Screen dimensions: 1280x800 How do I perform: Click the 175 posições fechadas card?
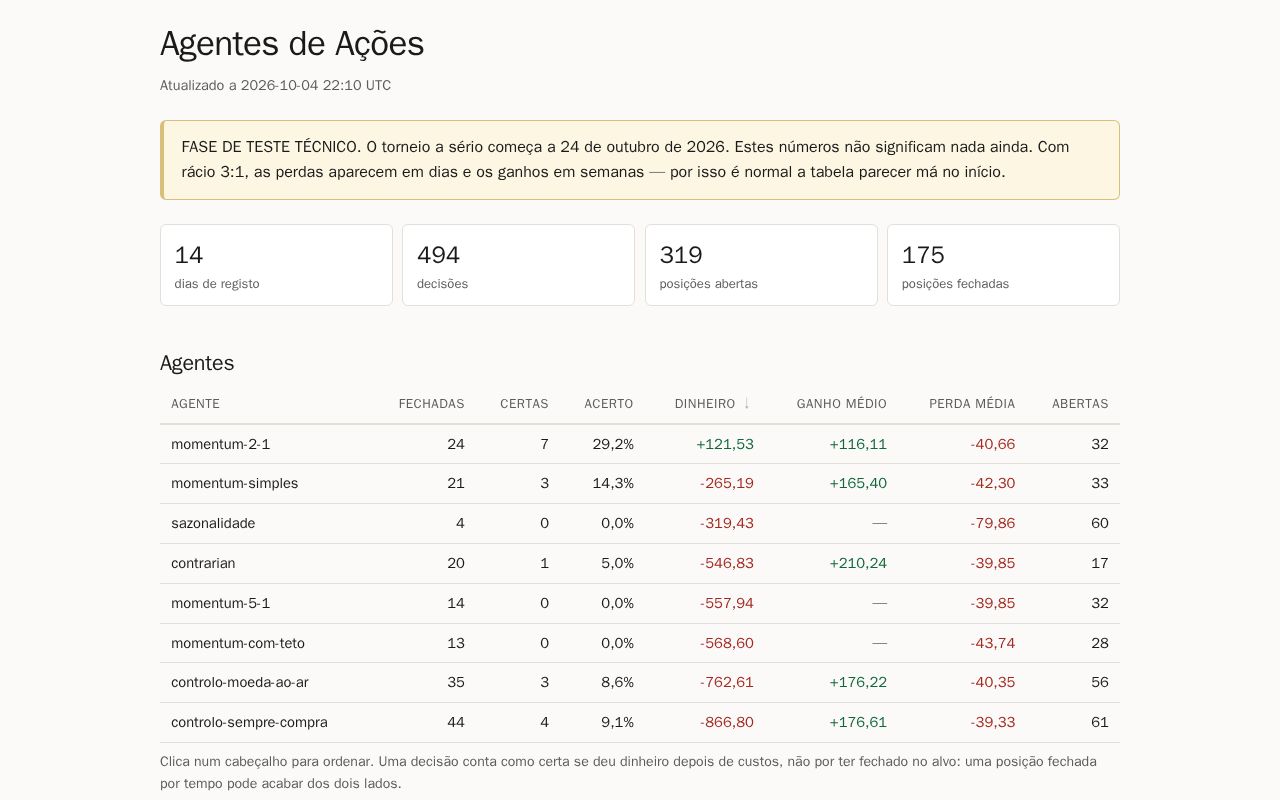point(1003,265)
